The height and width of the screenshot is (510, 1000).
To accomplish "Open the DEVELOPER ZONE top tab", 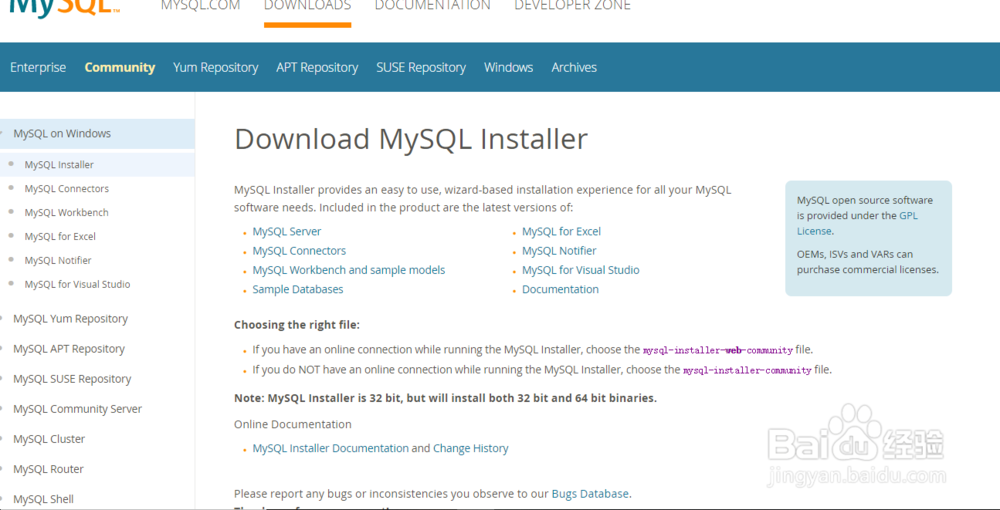I will pos(572,6).
